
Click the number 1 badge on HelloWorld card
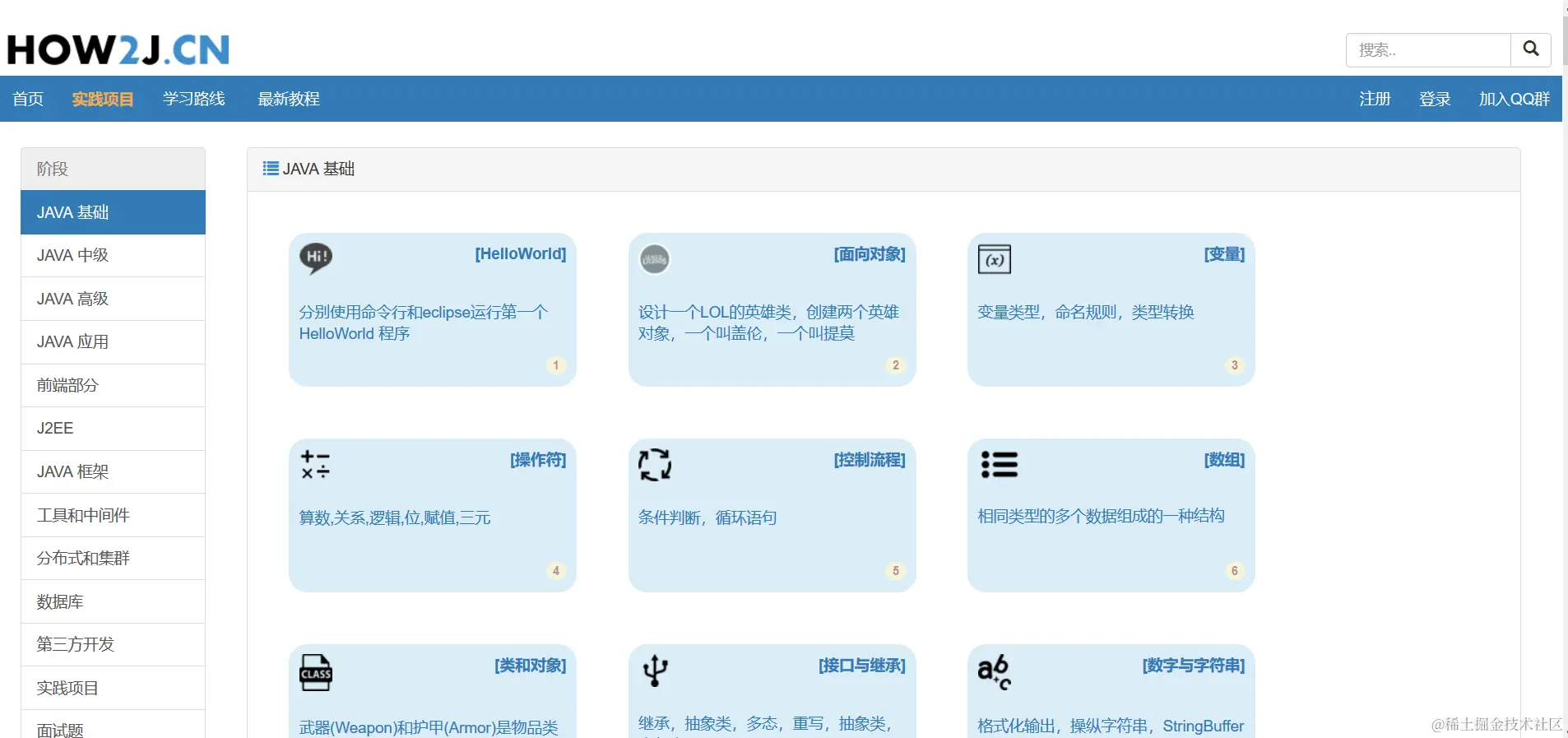[556, 364]
